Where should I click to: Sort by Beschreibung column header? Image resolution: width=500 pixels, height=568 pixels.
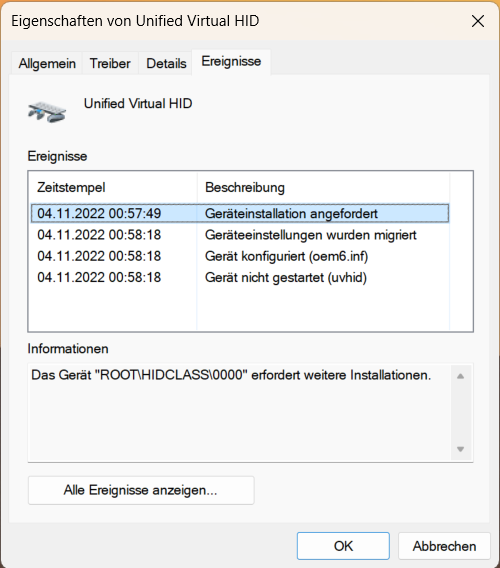(324, 187)
